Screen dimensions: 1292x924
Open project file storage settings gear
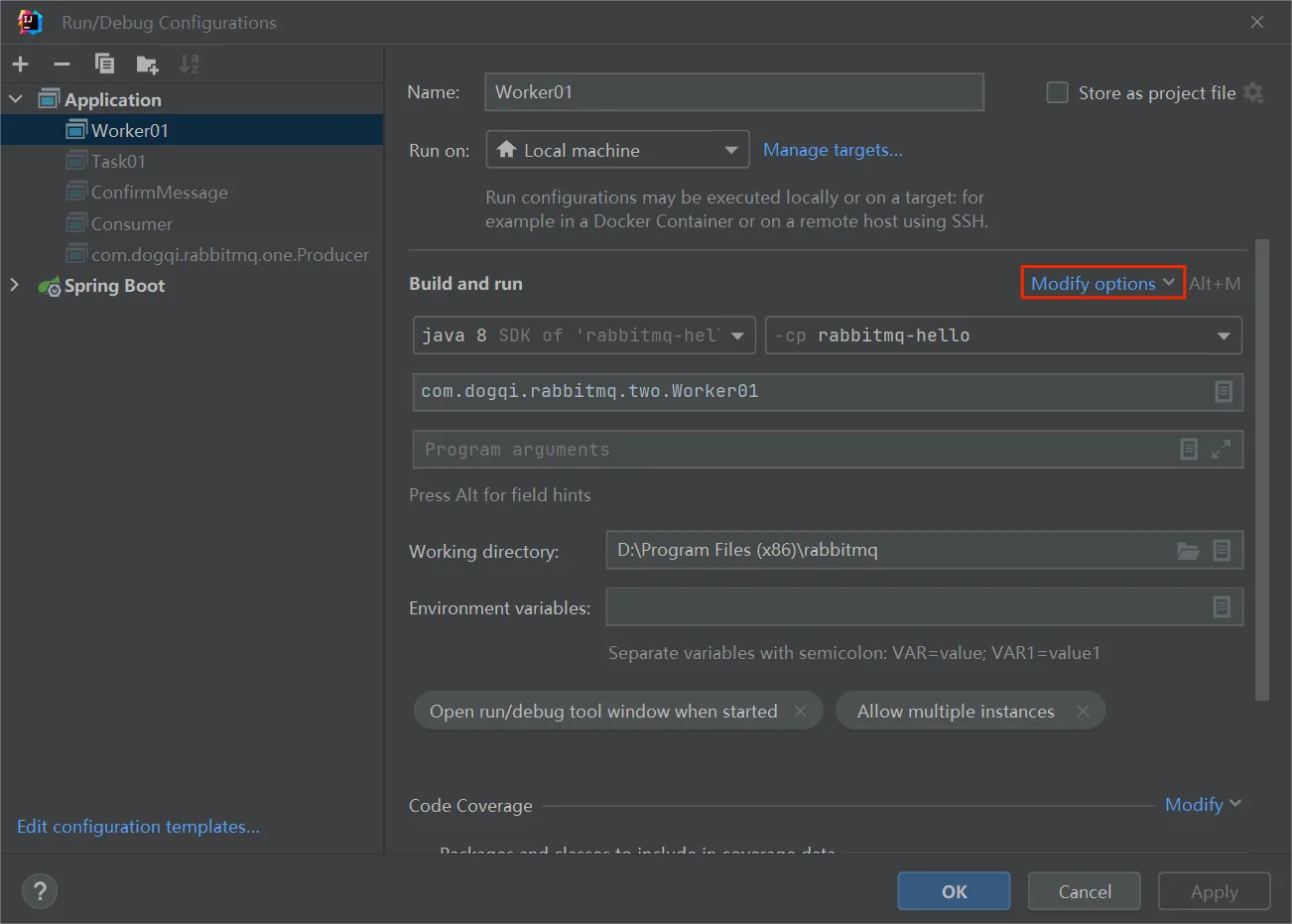pos(1253,92)
